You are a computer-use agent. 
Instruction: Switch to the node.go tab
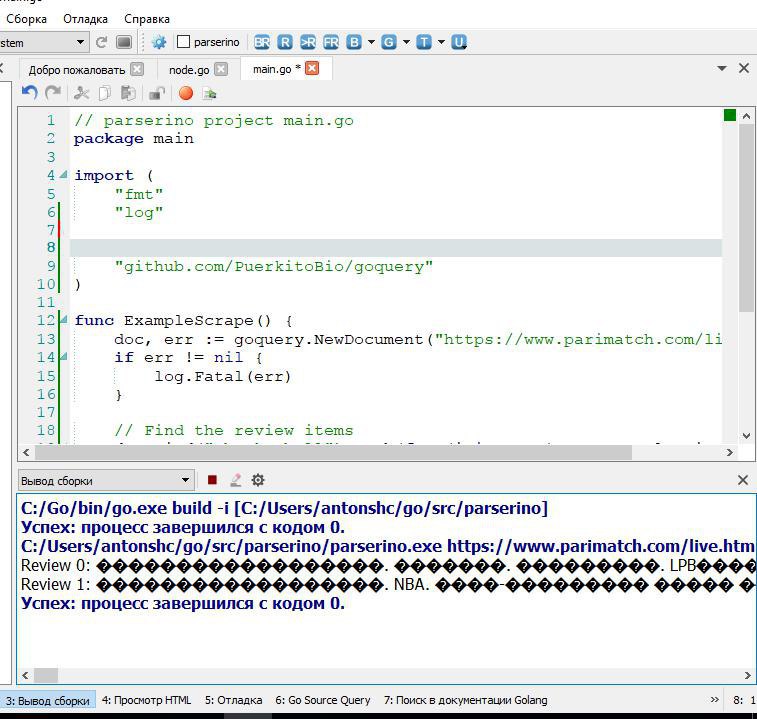point(189,69)
